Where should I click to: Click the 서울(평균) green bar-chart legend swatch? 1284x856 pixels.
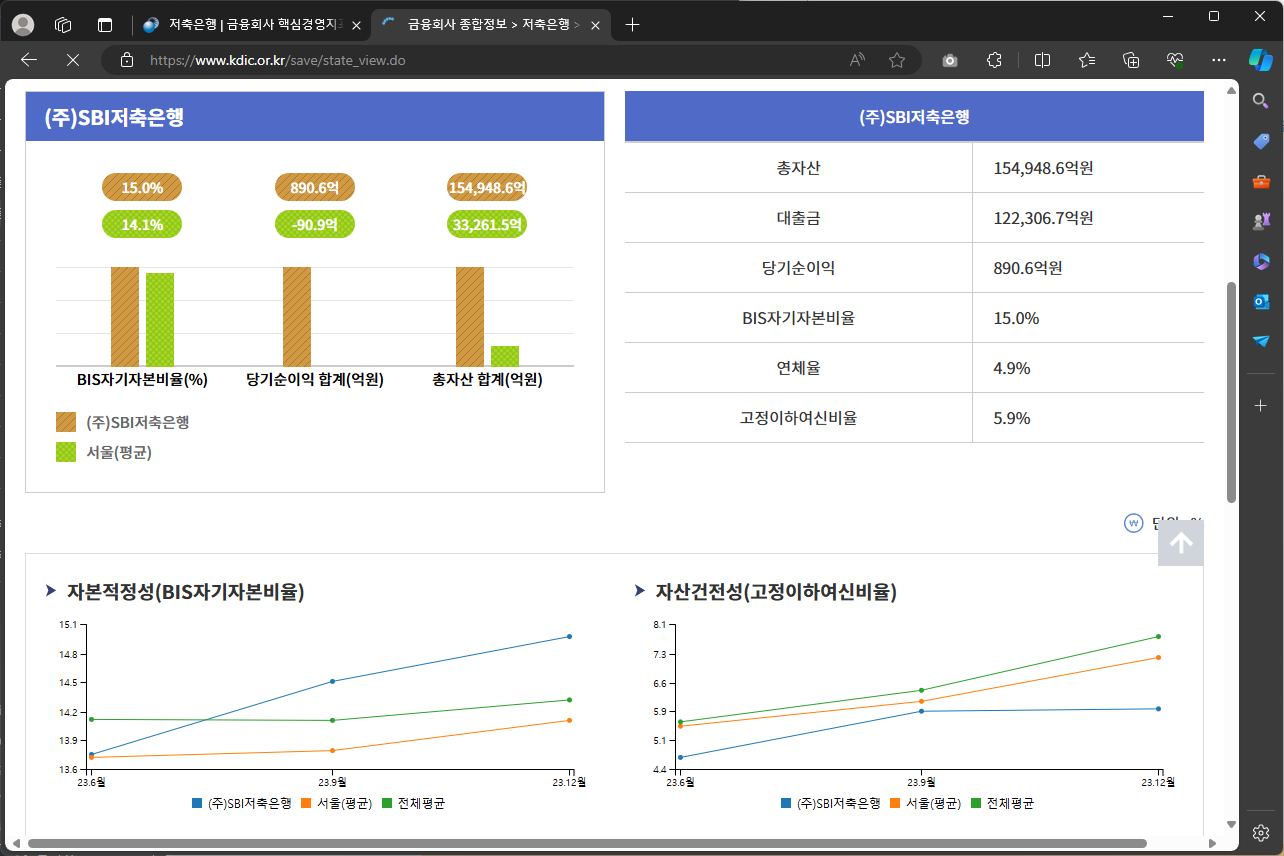[x=66, y=452]
